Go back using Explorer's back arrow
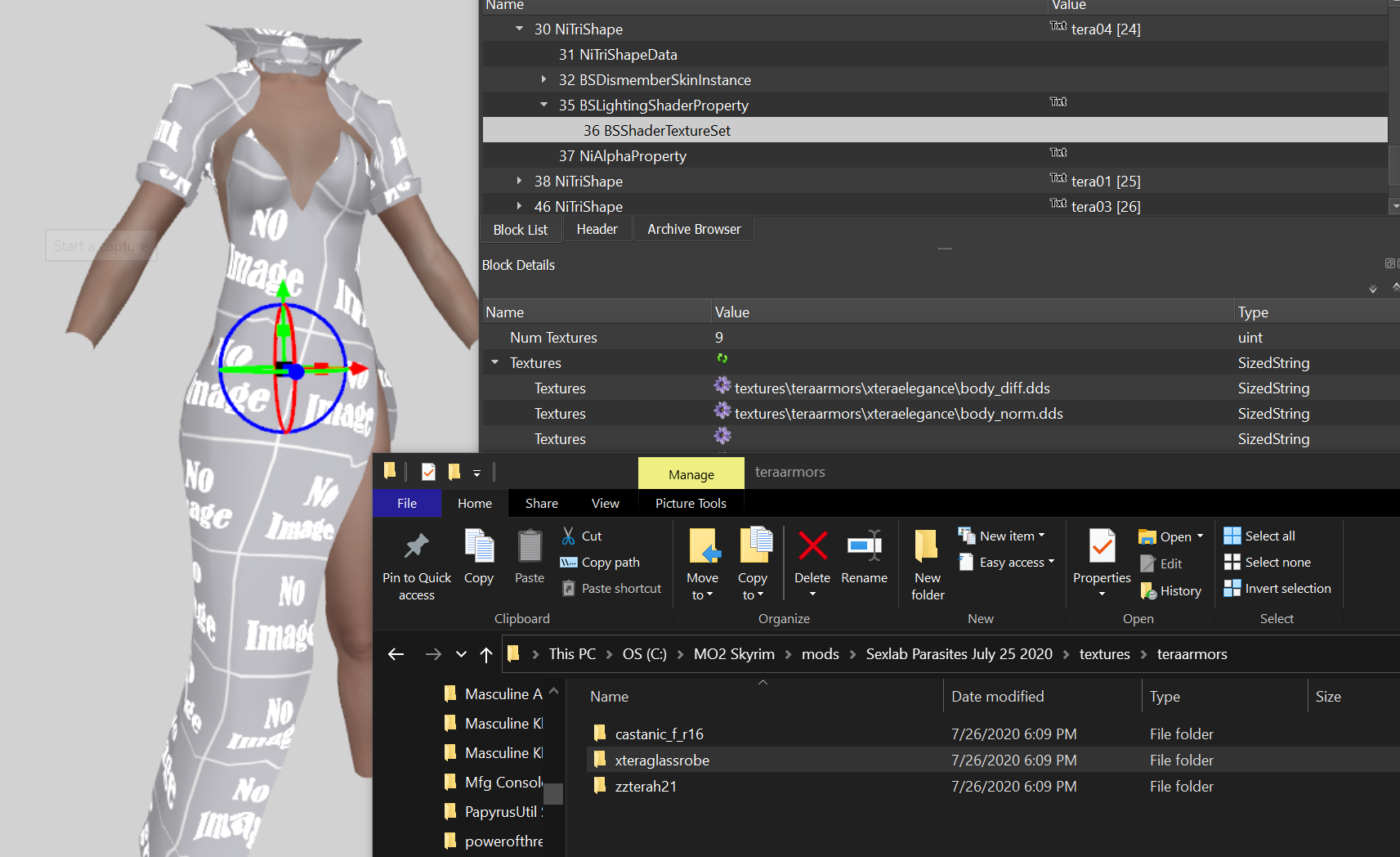 (396, 654)
